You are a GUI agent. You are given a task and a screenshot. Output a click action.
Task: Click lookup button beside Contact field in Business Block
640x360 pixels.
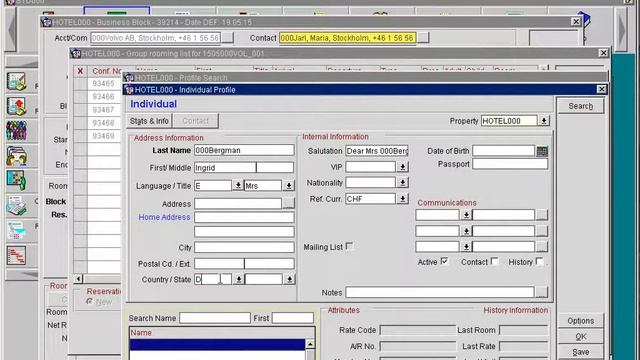click(423, 38)
